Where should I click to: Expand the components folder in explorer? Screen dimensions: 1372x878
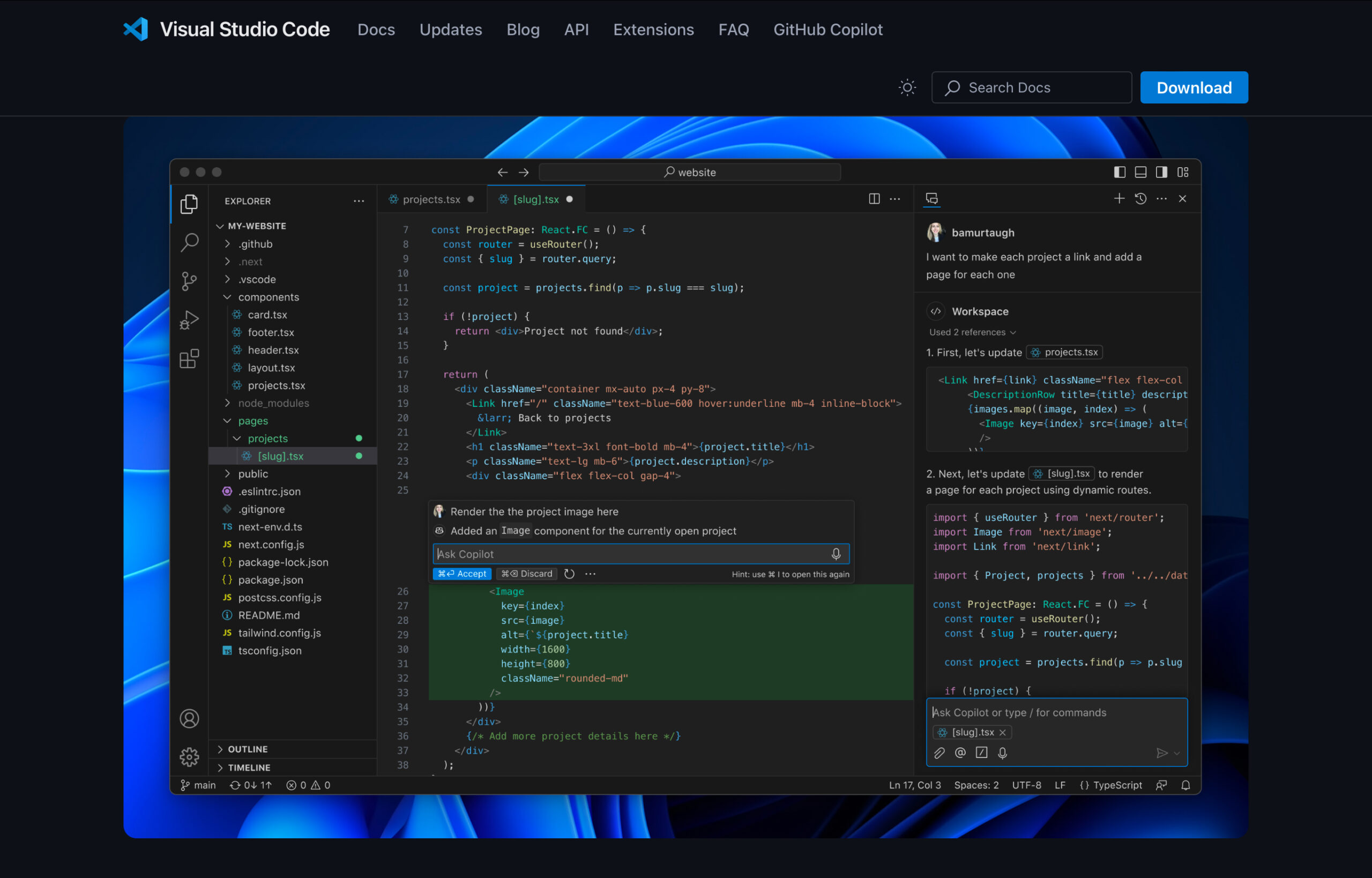click(x=262, y=297)
